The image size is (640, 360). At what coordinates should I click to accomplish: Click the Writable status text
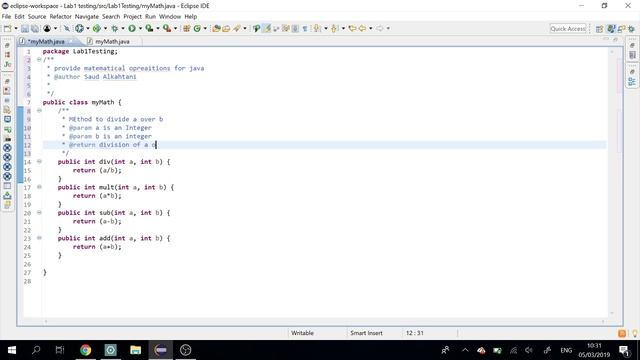click(x=302, y=333)
